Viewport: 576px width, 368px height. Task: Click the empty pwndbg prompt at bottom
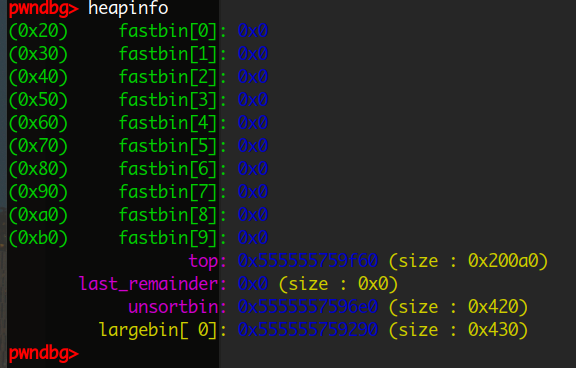[44, 354]
